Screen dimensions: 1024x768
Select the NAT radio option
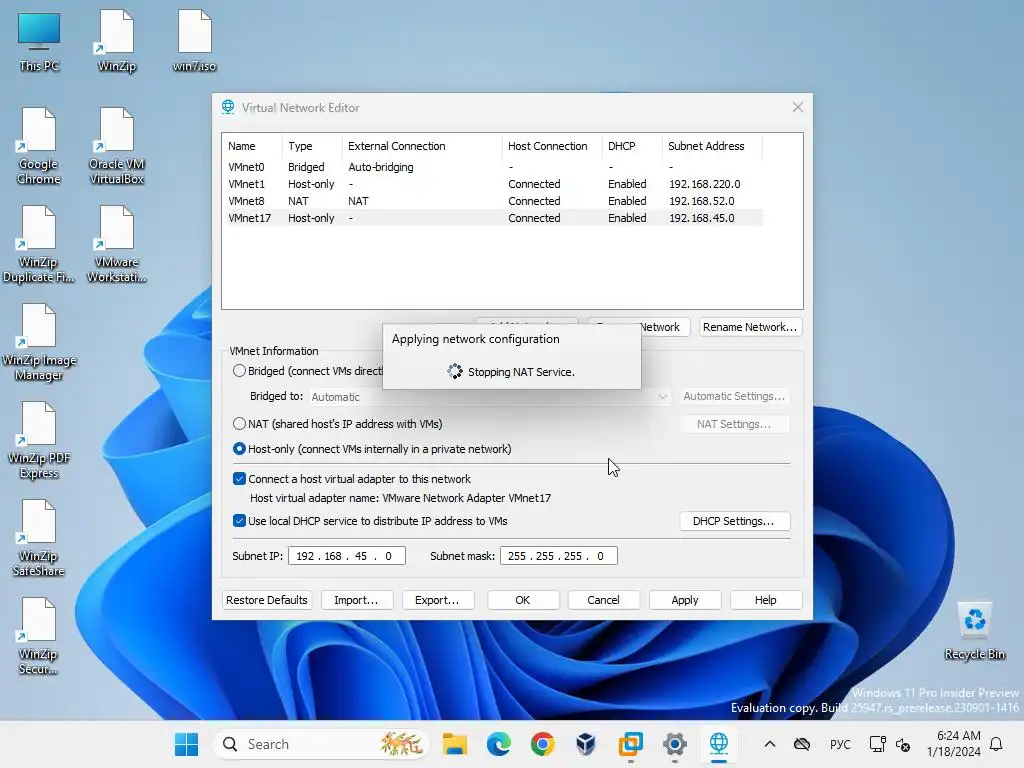coord(239,424)
